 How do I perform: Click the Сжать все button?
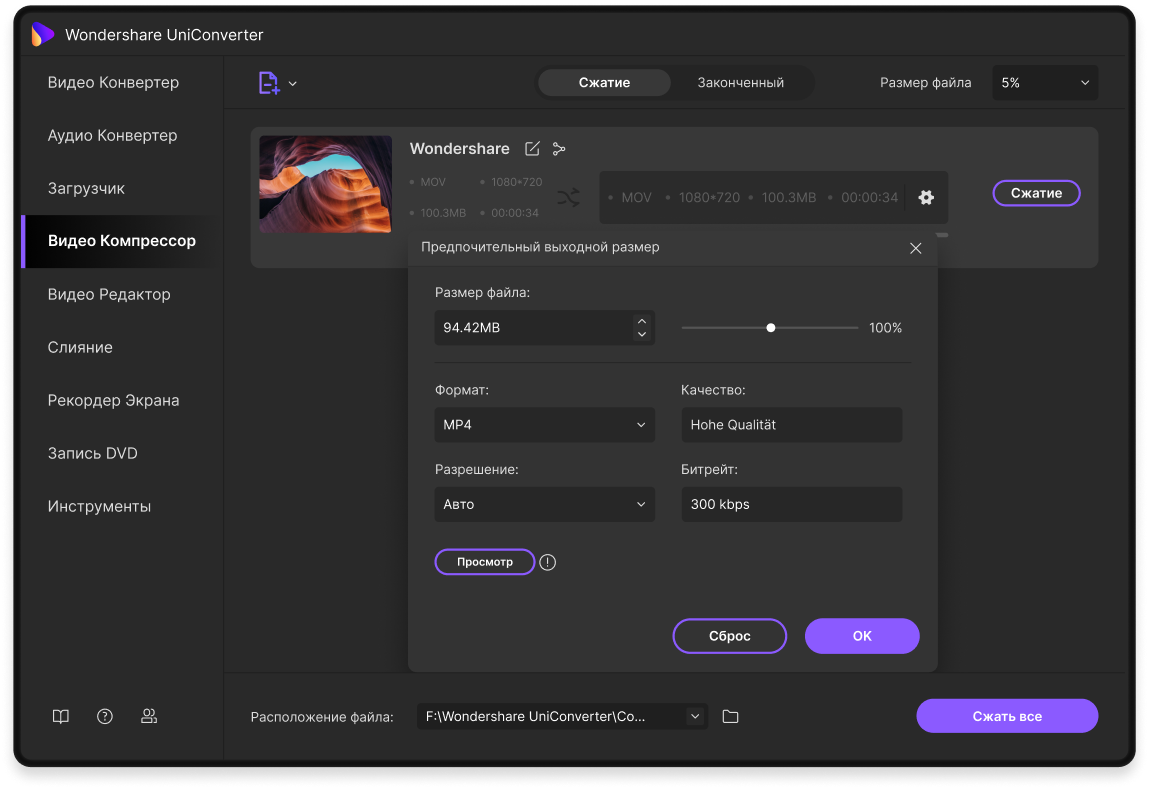pyautogui.click(x=1007, y=716)
